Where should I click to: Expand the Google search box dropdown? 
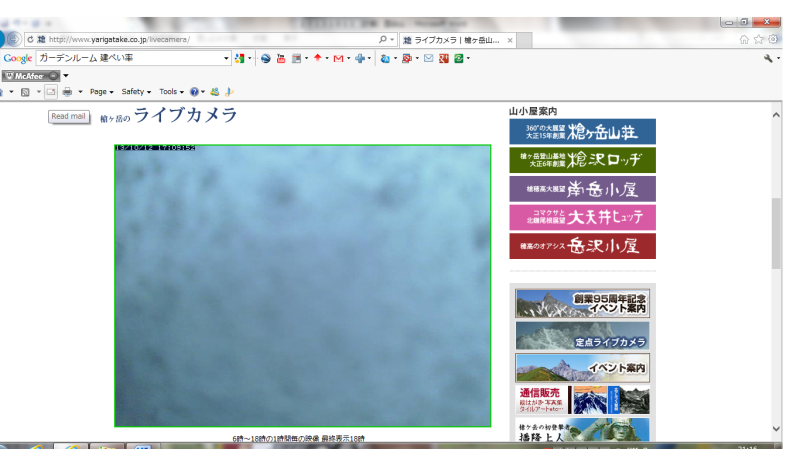point(226,59)
